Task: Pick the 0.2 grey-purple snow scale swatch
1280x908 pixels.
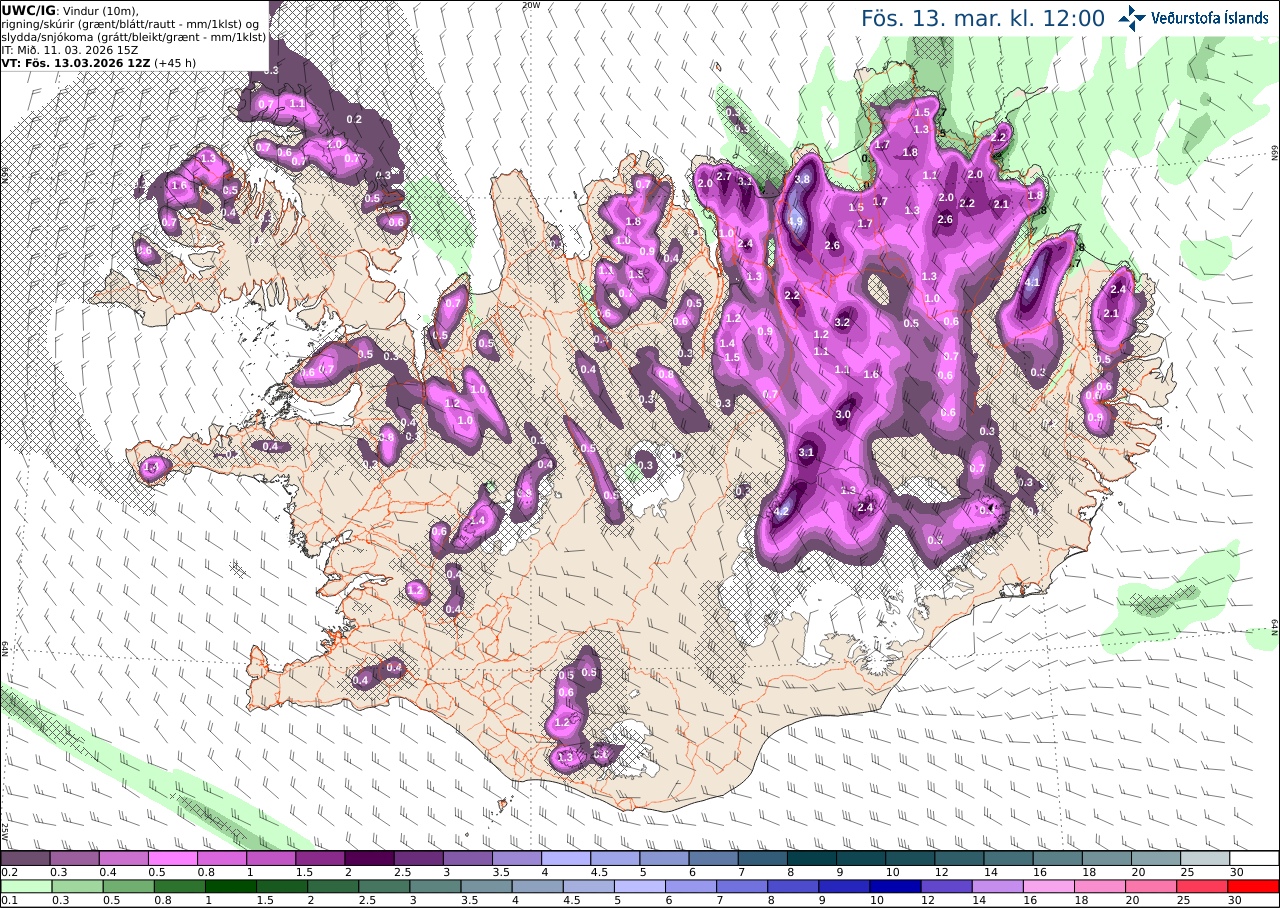Action: coord(25,858)
